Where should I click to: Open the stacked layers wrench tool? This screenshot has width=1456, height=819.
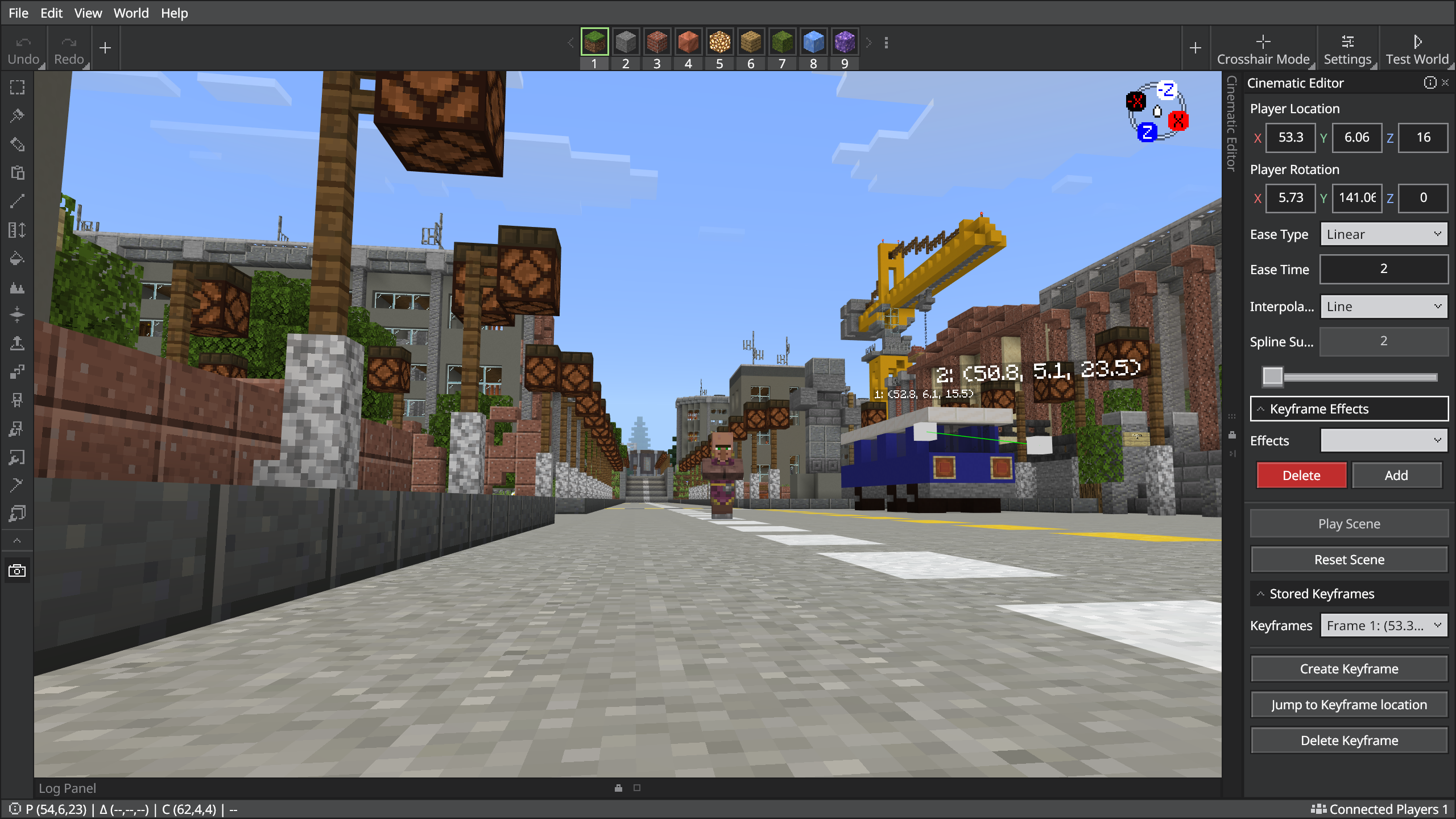(x=17, y=514)
